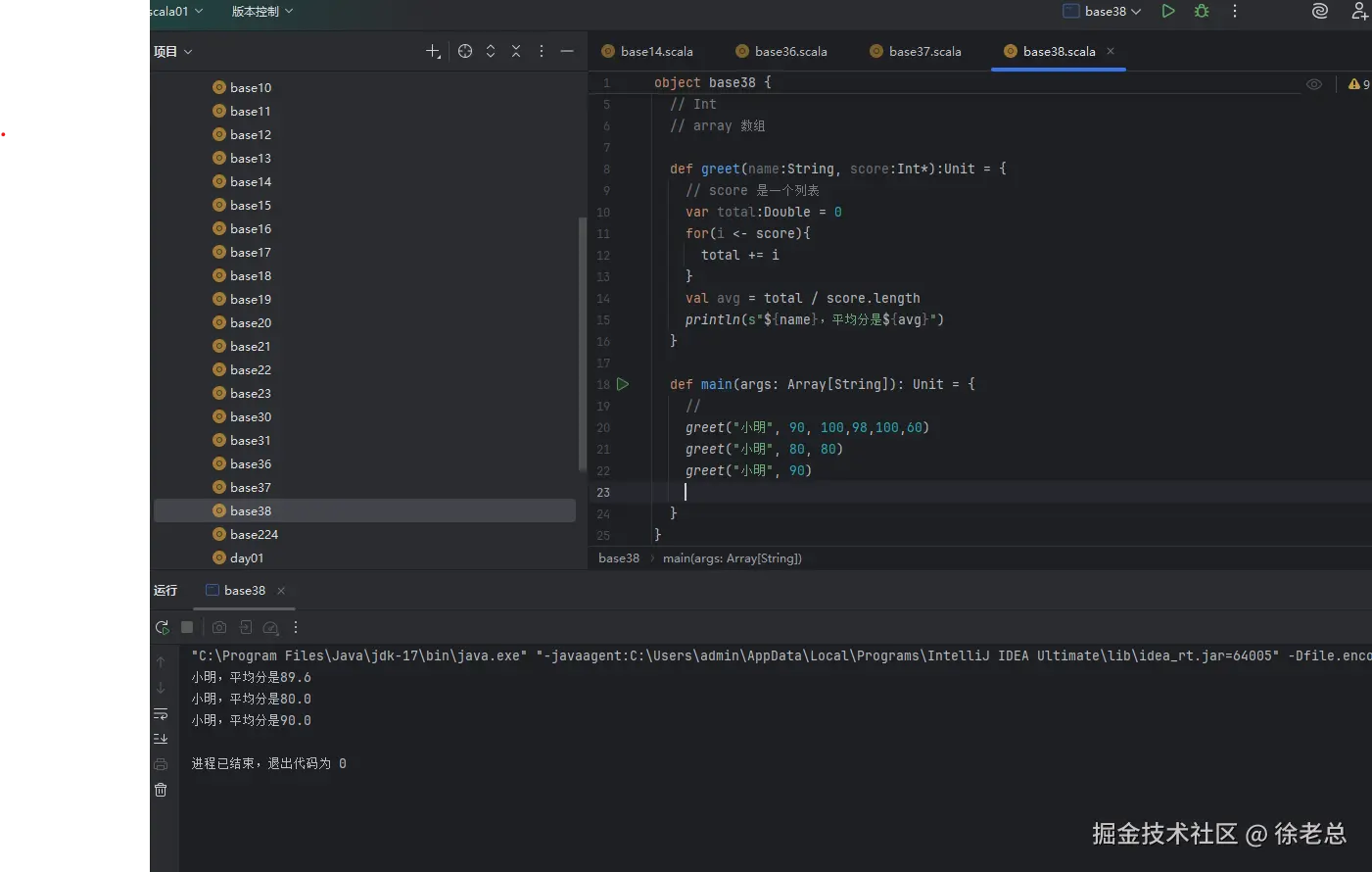Start debugging with the bug icon
1372x872 pixels.
click(1202, 11)
